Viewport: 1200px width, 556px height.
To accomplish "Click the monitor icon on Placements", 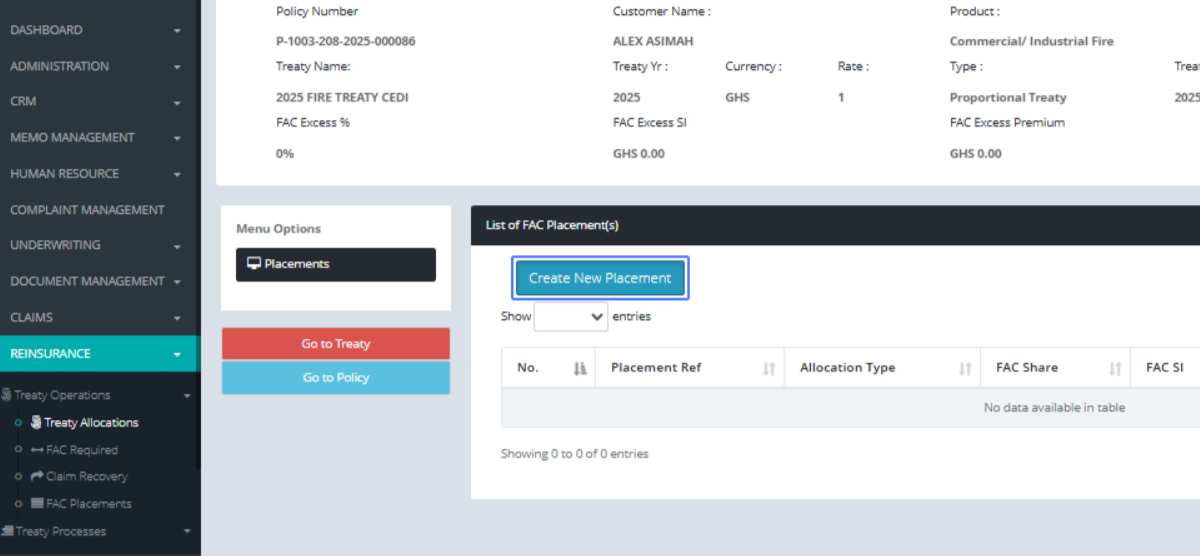I will click(x=254, y=264).
